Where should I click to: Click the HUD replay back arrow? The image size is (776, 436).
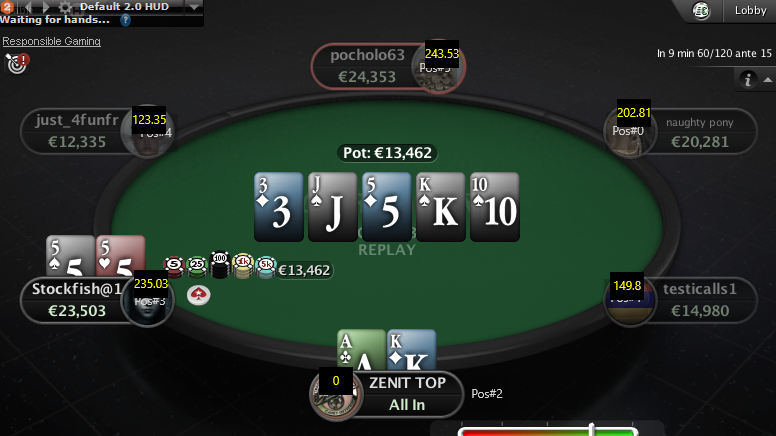click(x=29, y=7)
